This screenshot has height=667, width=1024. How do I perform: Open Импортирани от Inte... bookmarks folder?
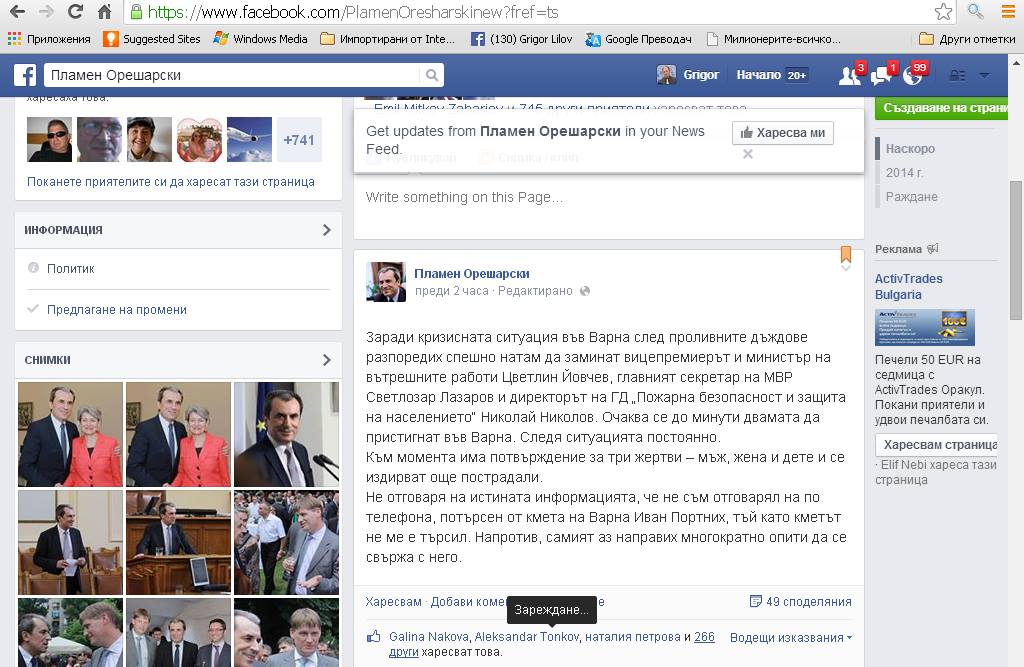(x=387, y=39)
